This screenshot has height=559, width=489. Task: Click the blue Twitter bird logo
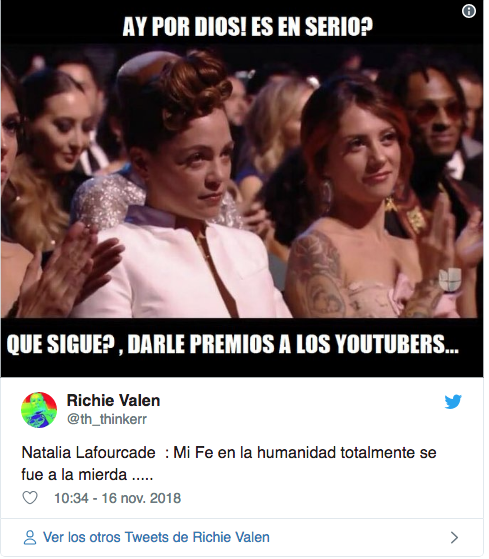(457, 406)
